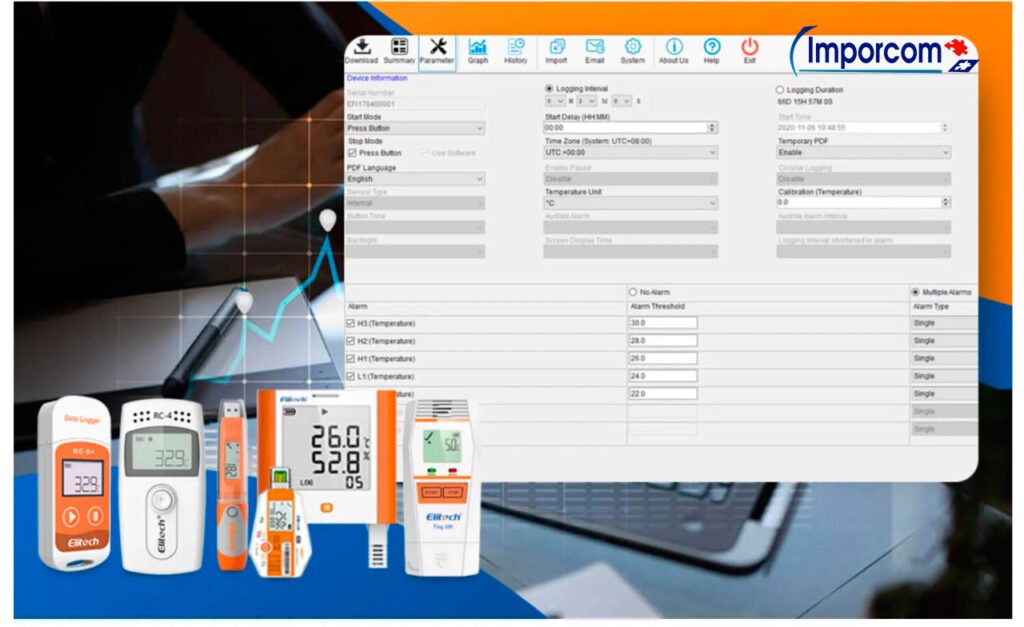Click the red Exit power icon

point(750,51)
